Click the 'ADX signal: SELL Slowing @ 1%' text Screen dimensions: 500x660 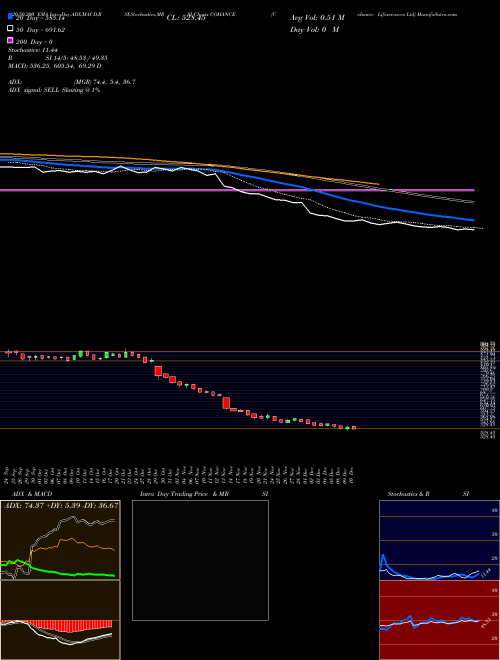54,90
